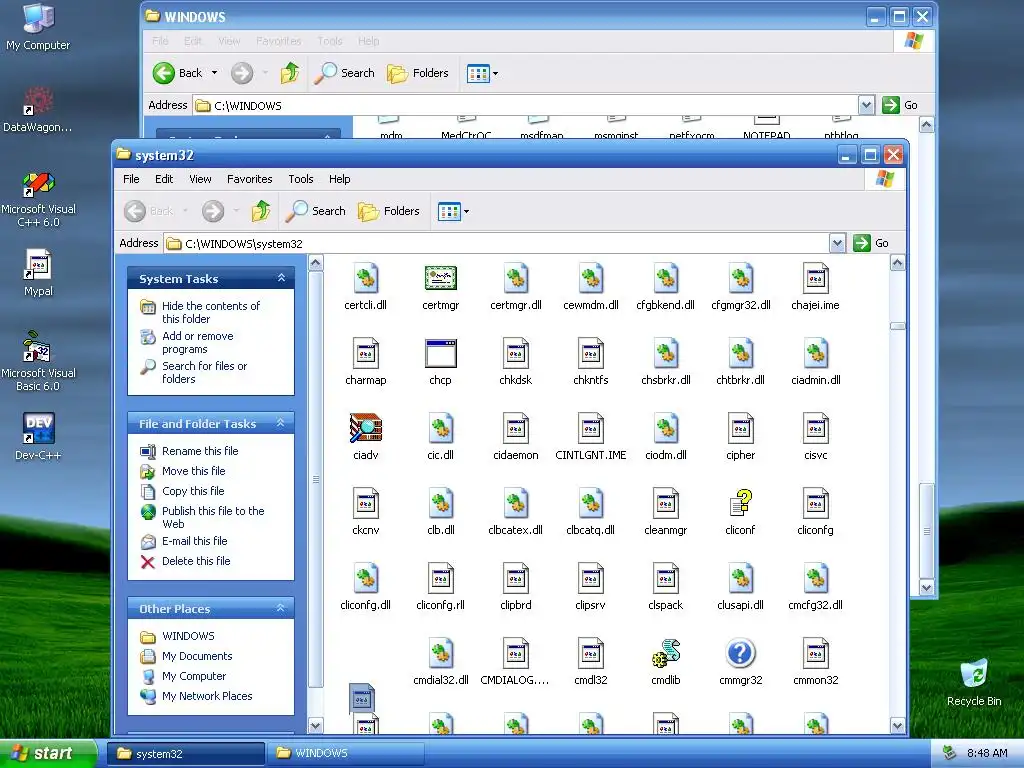Screen dimensions: 1024x768
Task: Click the clock in system tray
Action: tap(987, 753)
